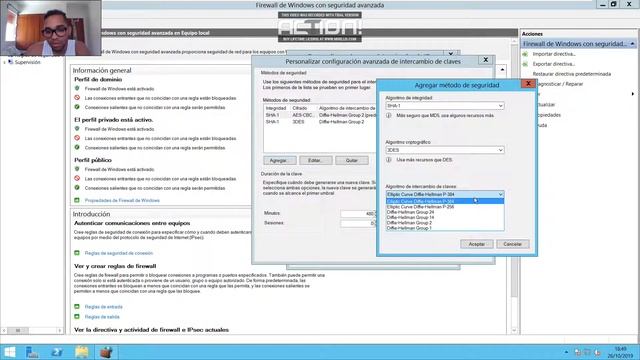The width and height of the screenshot is (640, 360).
Task: Expand the submenu arrow in the Acciones pane
Action: point(633,94)
